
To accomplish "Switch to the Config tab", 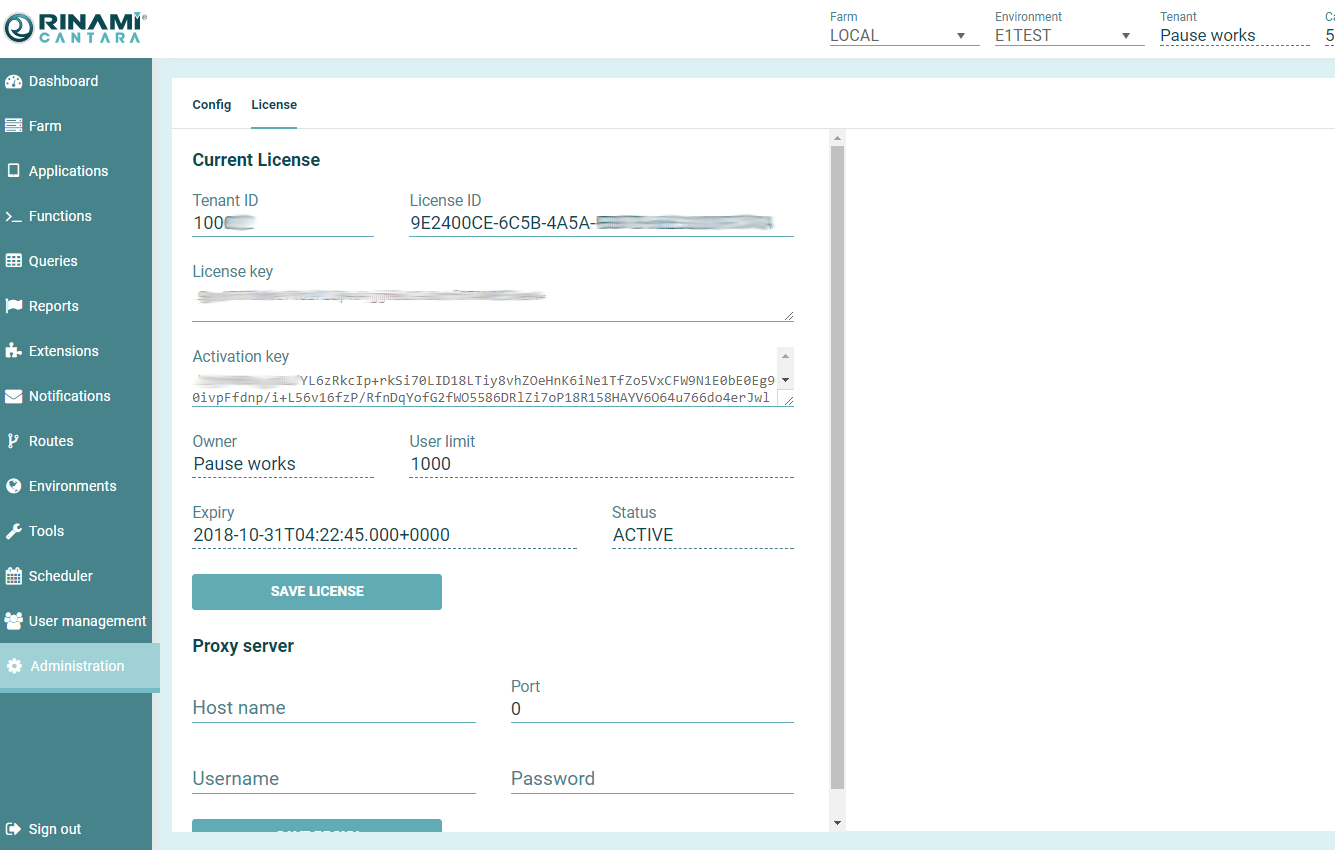I will 212,105.
